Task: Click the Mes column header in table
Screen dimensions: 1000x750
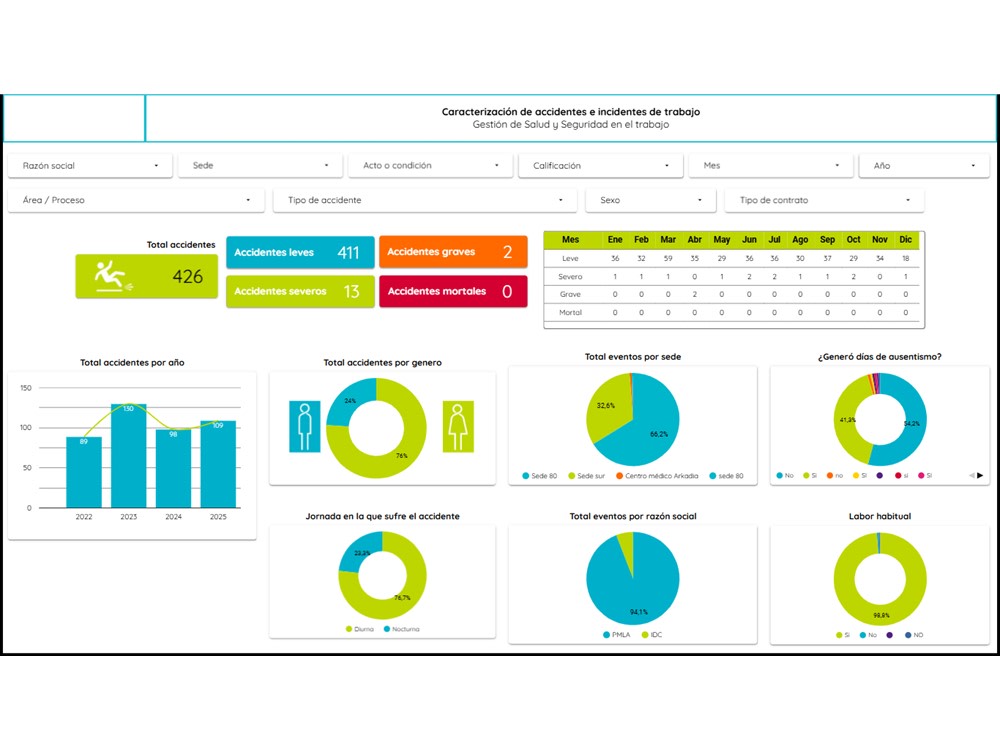Action: tap(570, 240)
